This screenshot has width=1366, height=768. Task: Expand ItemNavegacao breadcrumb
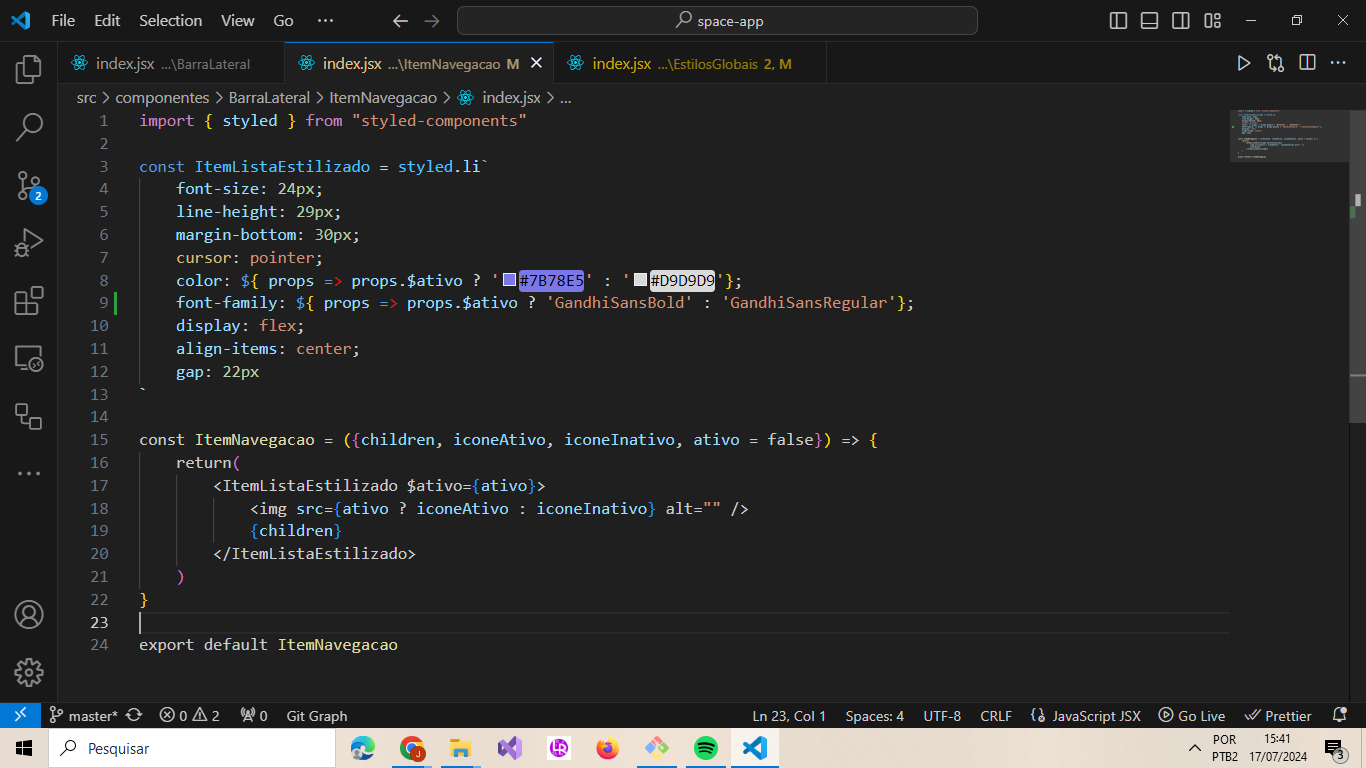pyautogui.click(x=383, y=97)
